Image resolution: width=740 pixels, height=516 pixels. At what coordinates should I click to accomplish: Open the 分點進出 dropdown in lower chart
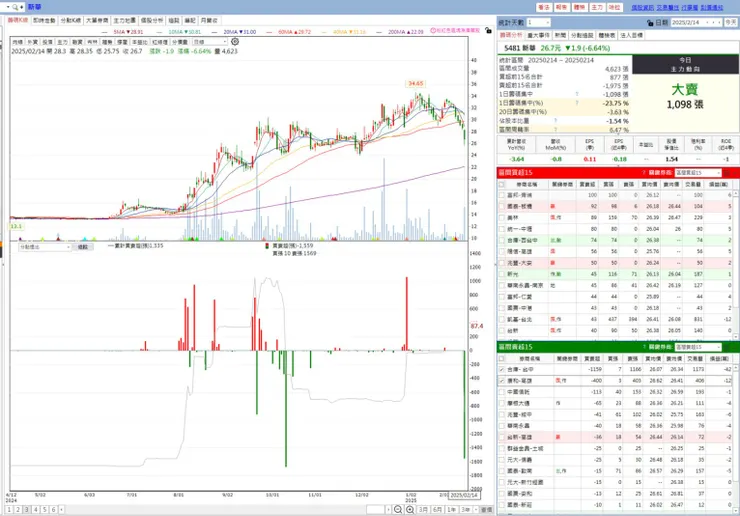[x=44, y=247]
